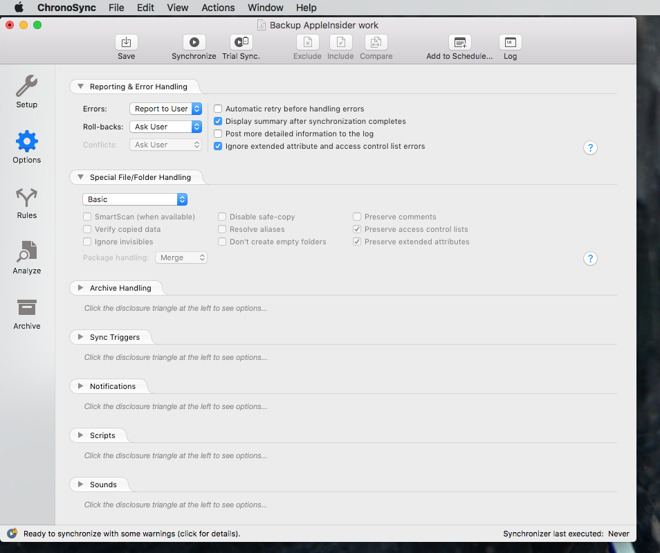Open the Window menu
Image resolution: width=660 pixels, height=553 pixels.
pos(265,8)
